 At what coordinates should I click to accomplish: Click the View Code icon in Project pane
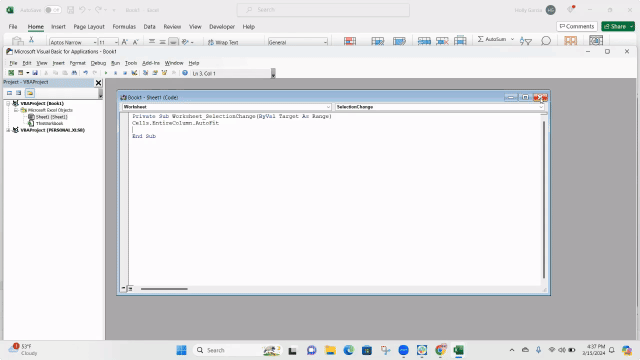[9, 93]
